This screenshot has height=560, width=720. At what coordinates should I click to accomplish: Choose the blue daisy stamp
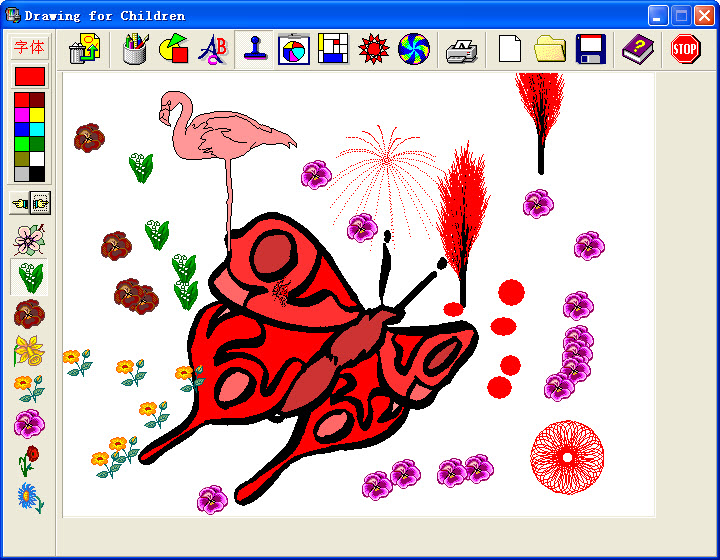click(30, 498)
